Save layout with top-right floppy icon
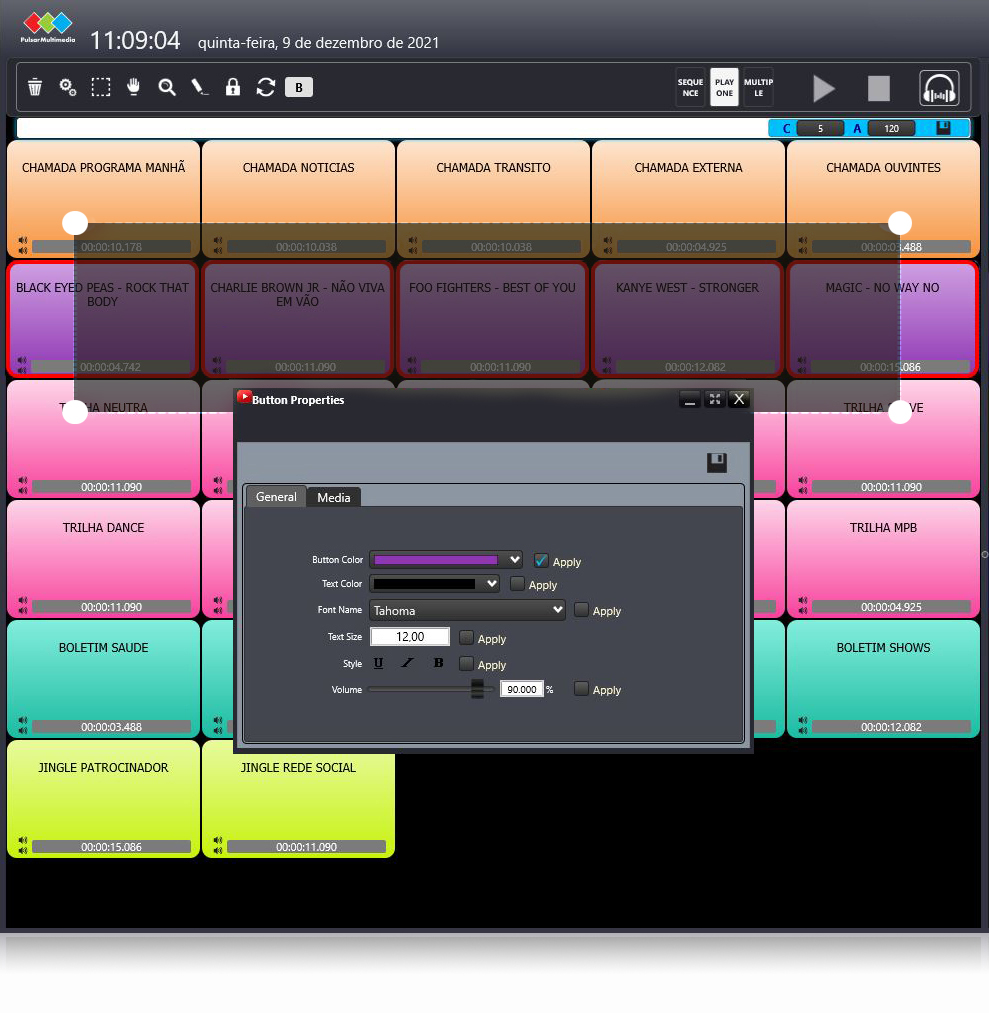The height and width of the screenshot is (1013, 989). coord(944,127)
